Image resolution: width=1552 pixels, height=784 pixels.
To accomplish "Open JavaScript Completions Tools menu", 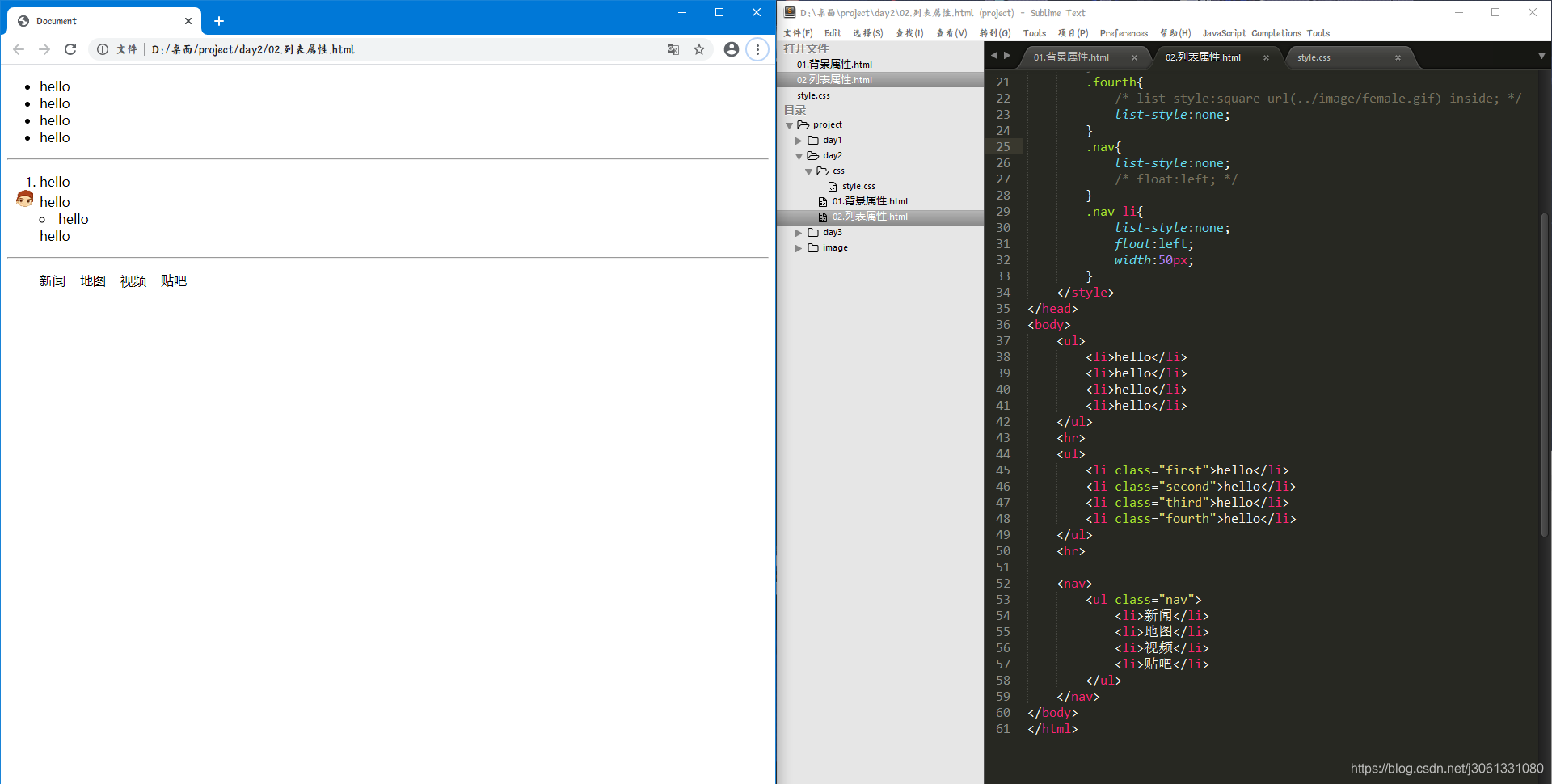I will [1266, 33].
